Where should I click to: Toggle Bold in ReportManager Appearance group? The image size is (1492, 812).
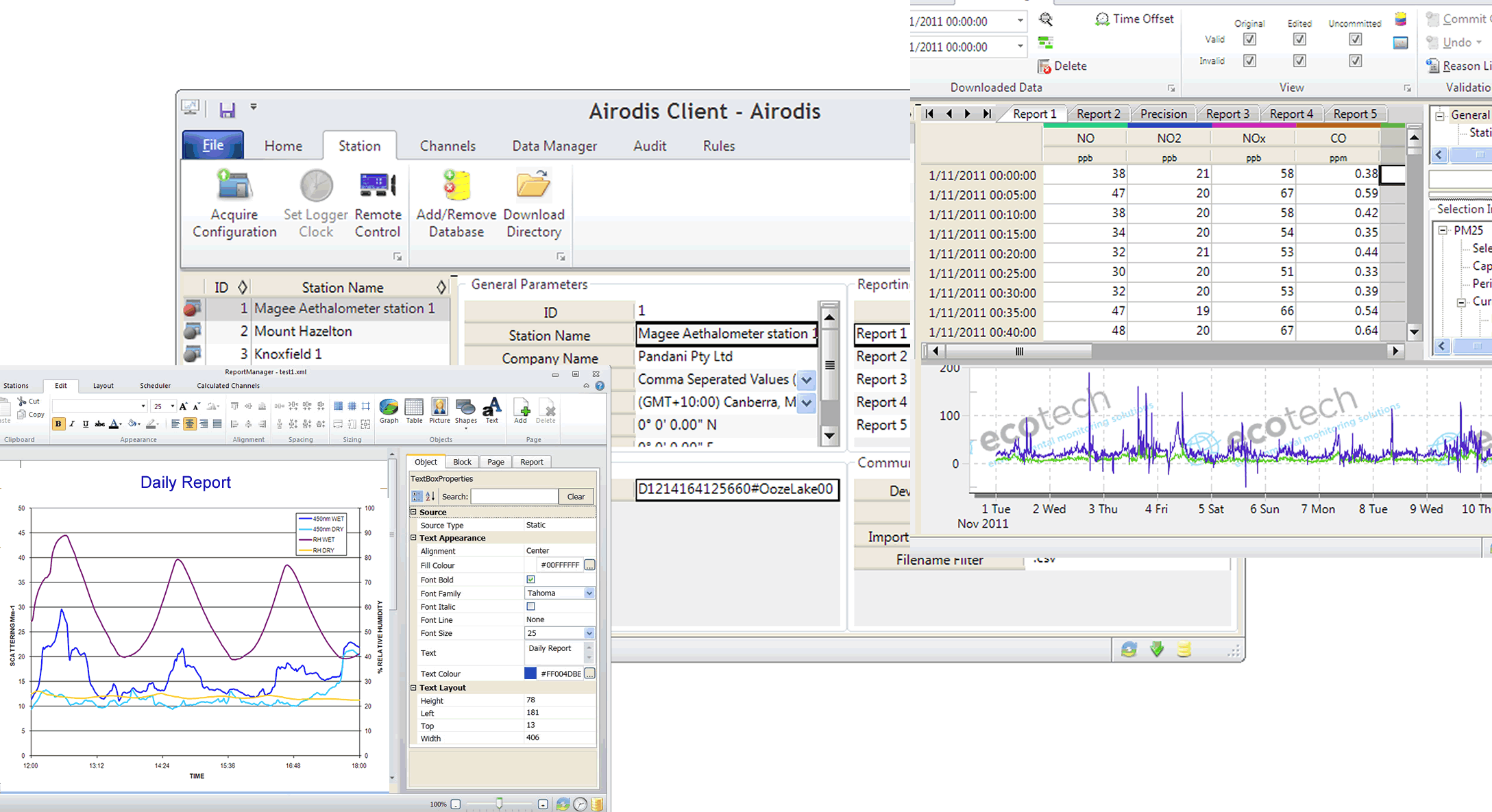pos(58,424)
